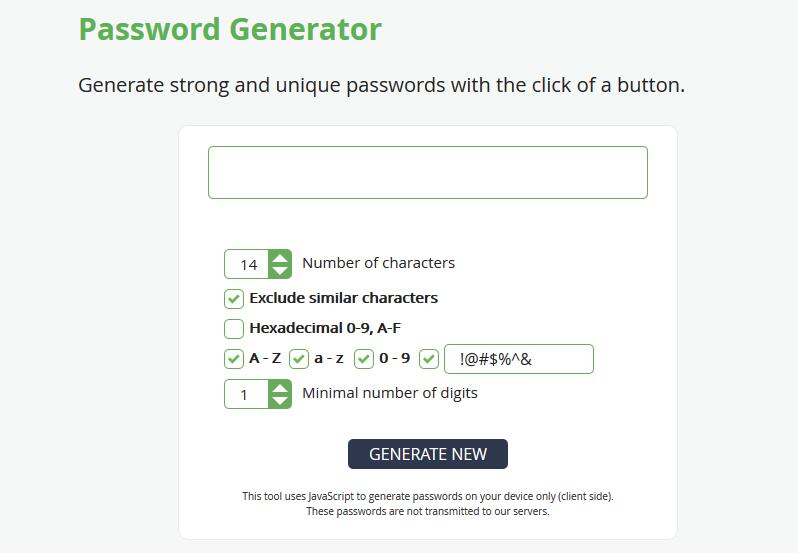Viewport: 798px width, 553px height.
Task: Click the Minimal number of digits label
Action: point(390,393)
